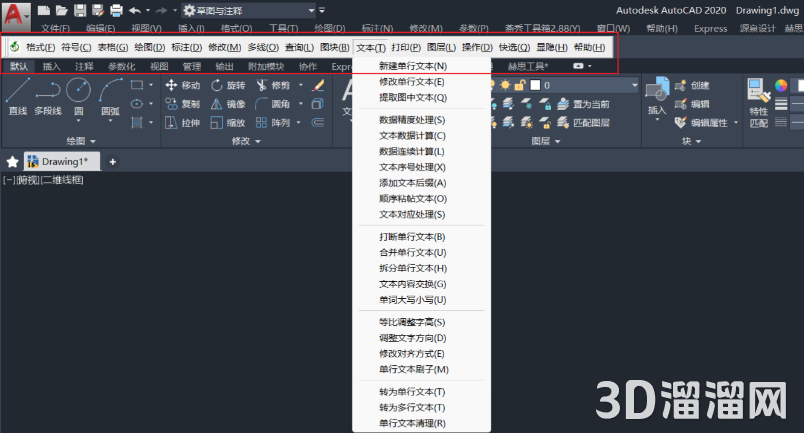Open the dropdown arrow next to 阵列
This screenshot has height=433, width=804.
298,123
